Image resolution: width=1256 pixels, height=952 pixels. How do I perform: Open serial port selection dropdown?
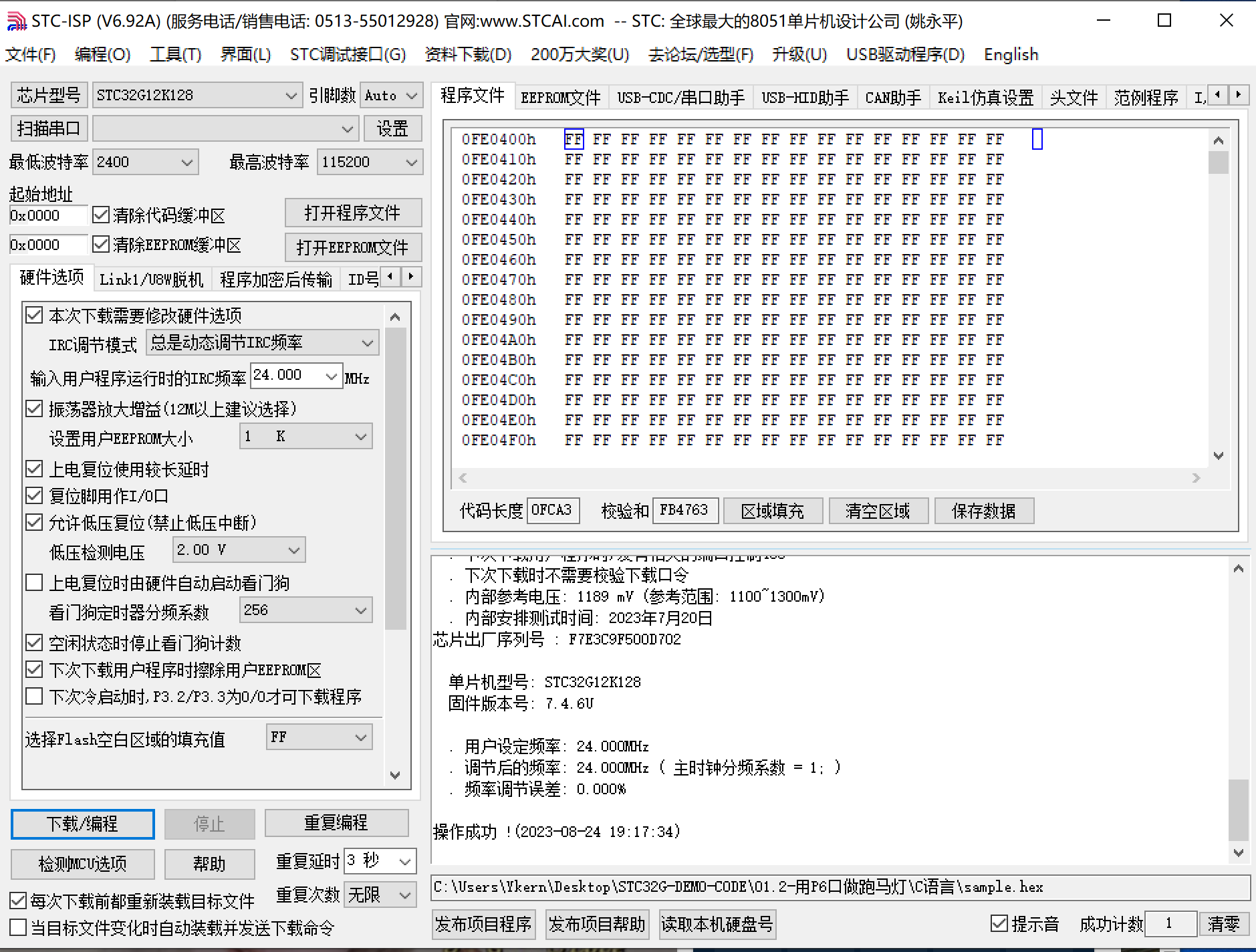(225, 128)
